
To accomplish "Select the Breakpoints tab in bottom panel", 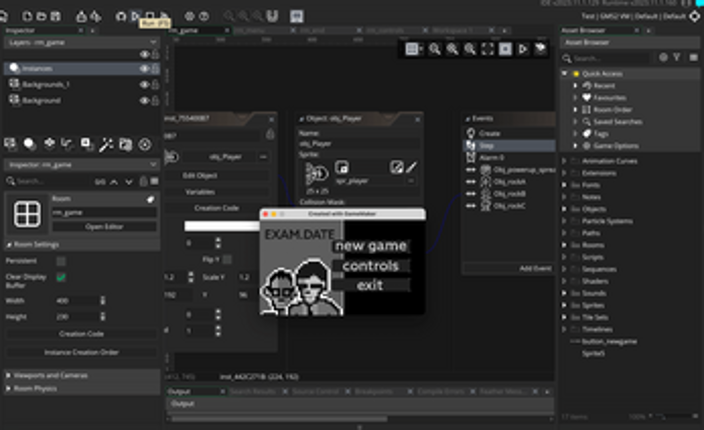I will pos(374,391).
